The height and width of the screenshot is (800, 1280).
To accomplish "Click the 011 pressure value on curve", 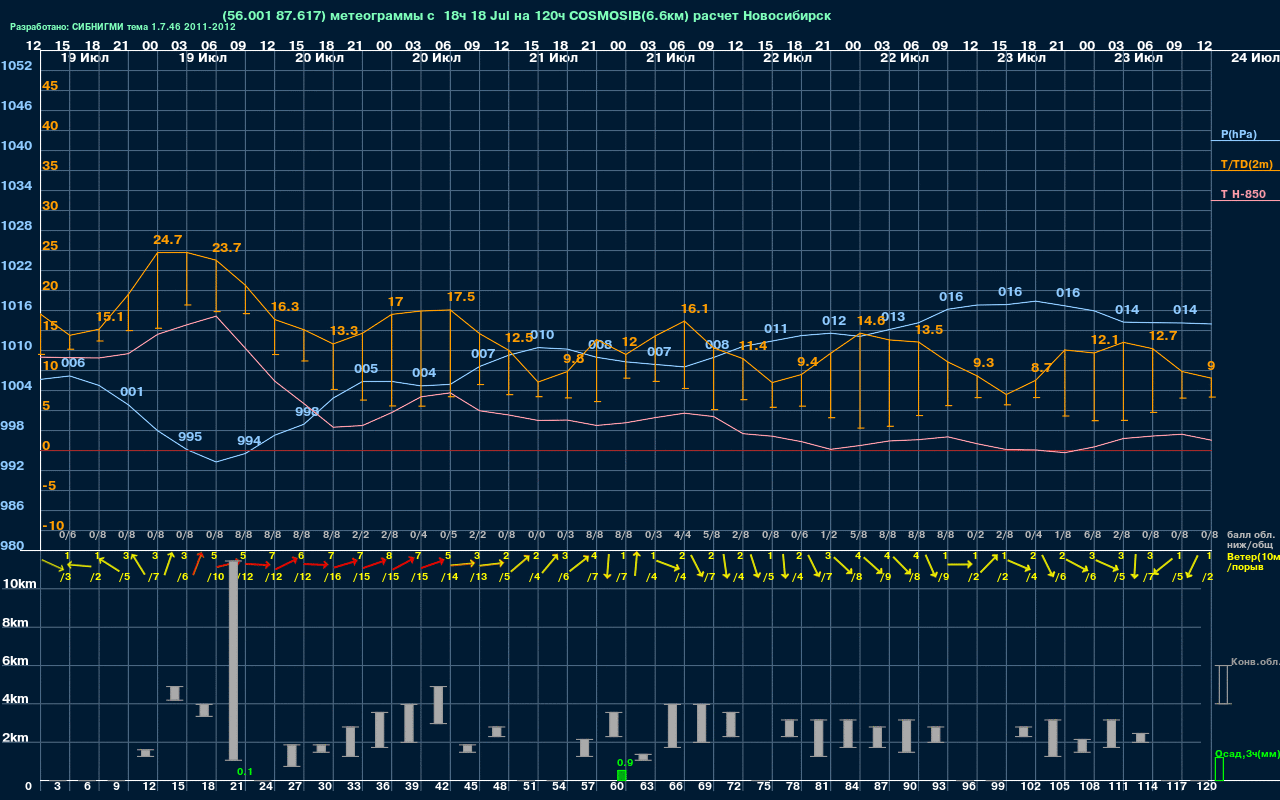I will click(776, 329).
